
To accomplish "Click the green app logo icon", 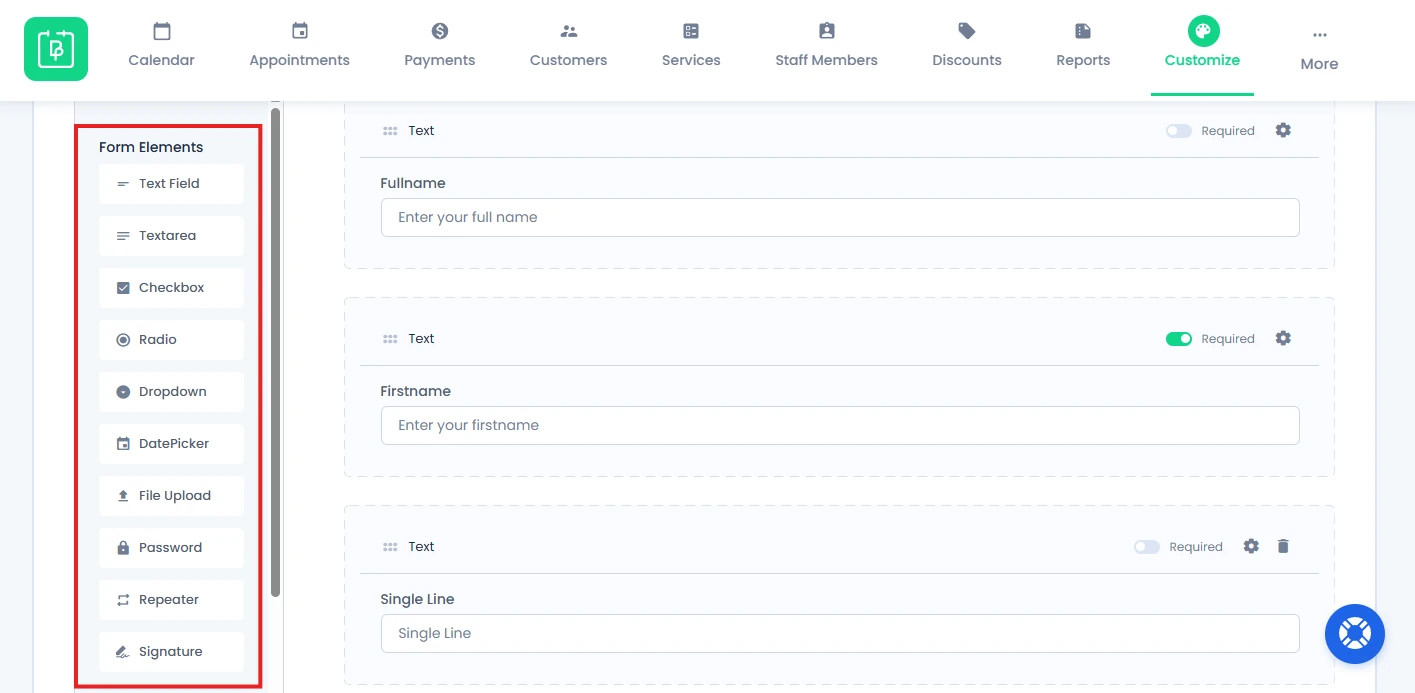I will (x=56, y=49).
